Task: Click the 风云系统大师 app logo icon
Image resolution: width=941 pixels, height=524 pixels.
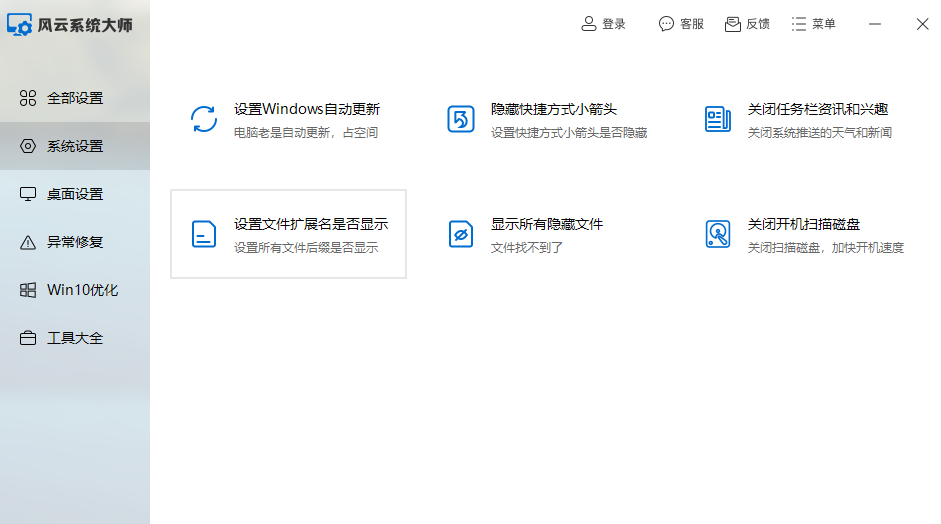Action: click(x=19, y=25)
